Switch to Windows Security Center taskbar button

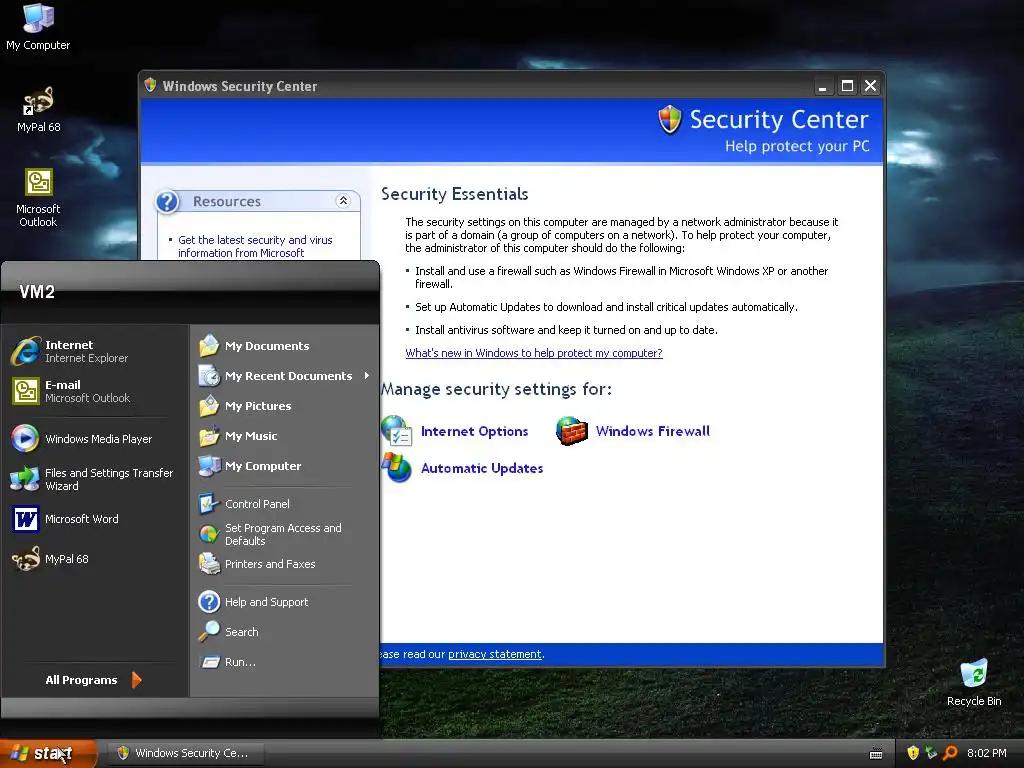pos(185,753)
